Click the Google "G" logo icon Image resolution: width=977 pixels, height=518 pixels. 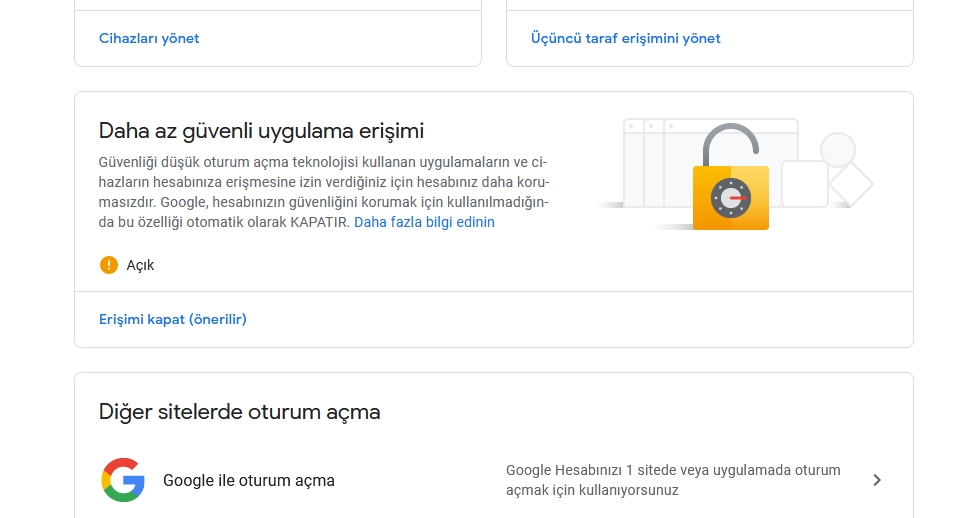(122, 480)
